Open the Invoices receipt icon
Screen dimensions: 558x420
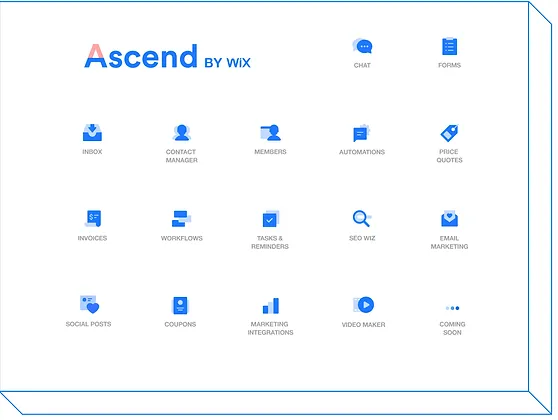point(93,219)
